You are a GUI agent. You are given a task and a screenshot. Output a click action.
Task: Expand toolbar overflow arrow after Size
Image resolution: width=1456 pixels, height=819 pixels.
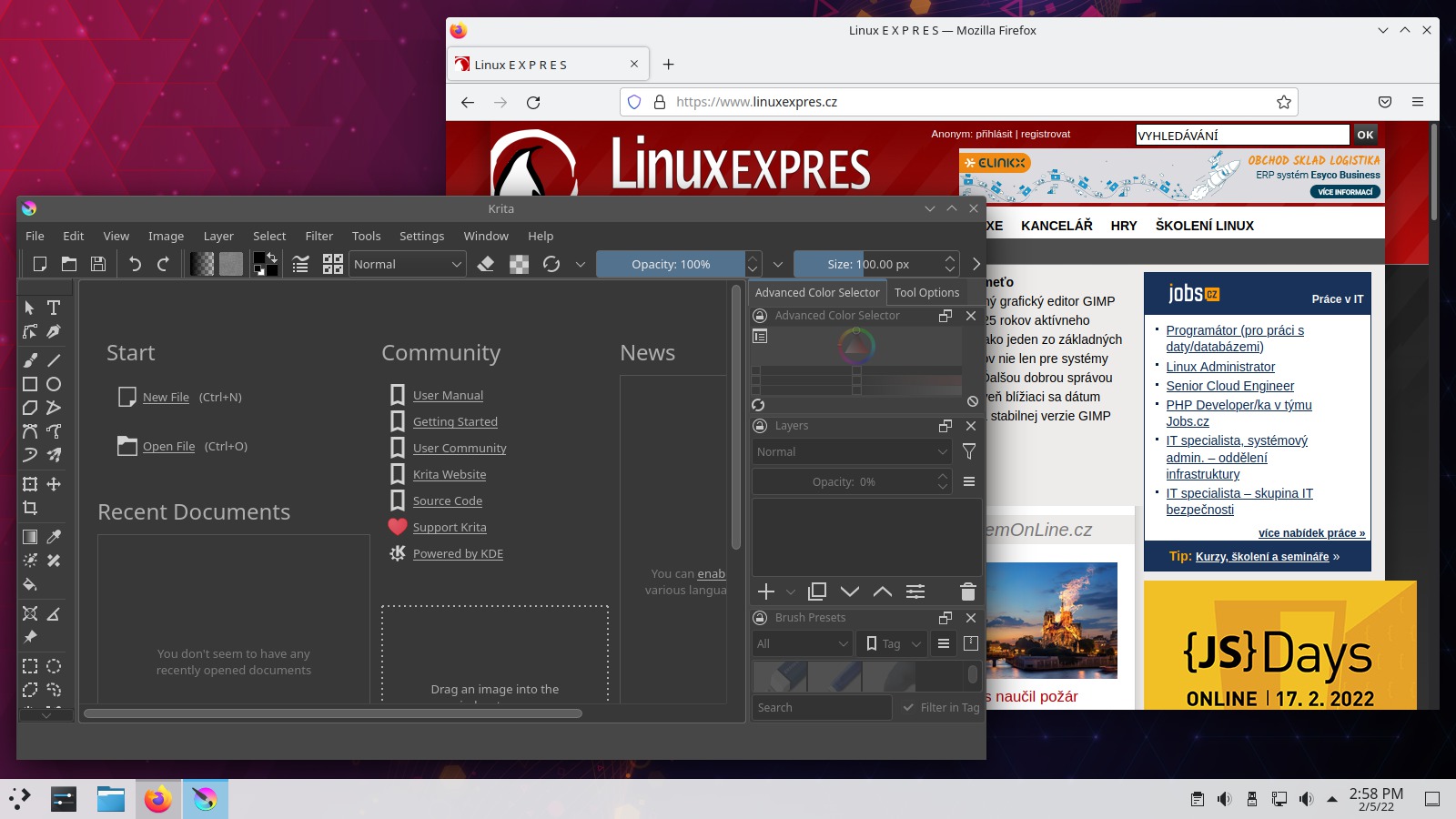coord(976,264)
